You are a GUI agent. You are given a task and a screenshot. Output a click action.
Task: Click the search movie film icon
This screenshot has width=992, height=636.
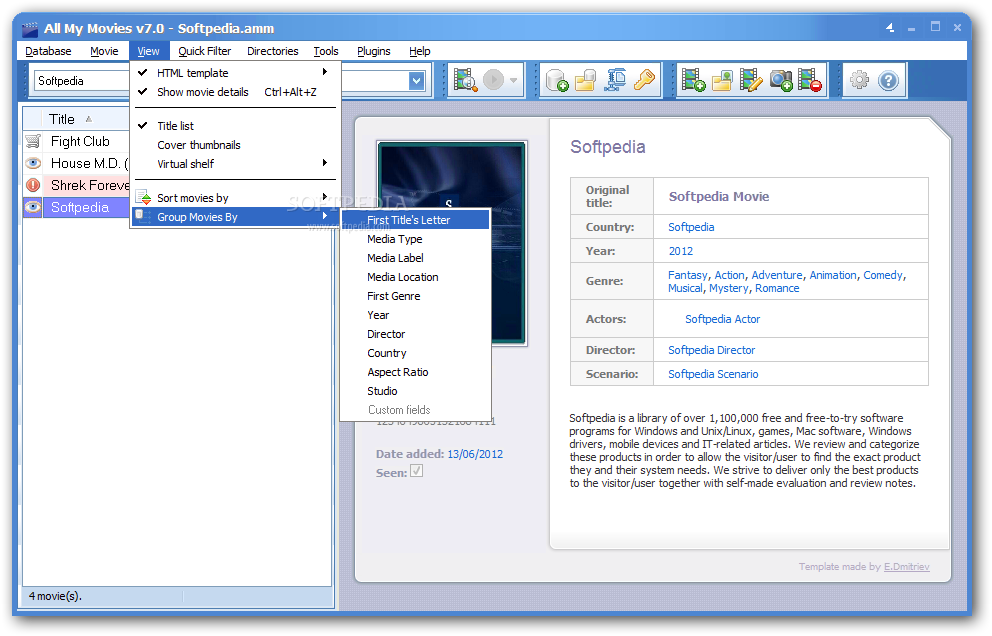(466, 80)
